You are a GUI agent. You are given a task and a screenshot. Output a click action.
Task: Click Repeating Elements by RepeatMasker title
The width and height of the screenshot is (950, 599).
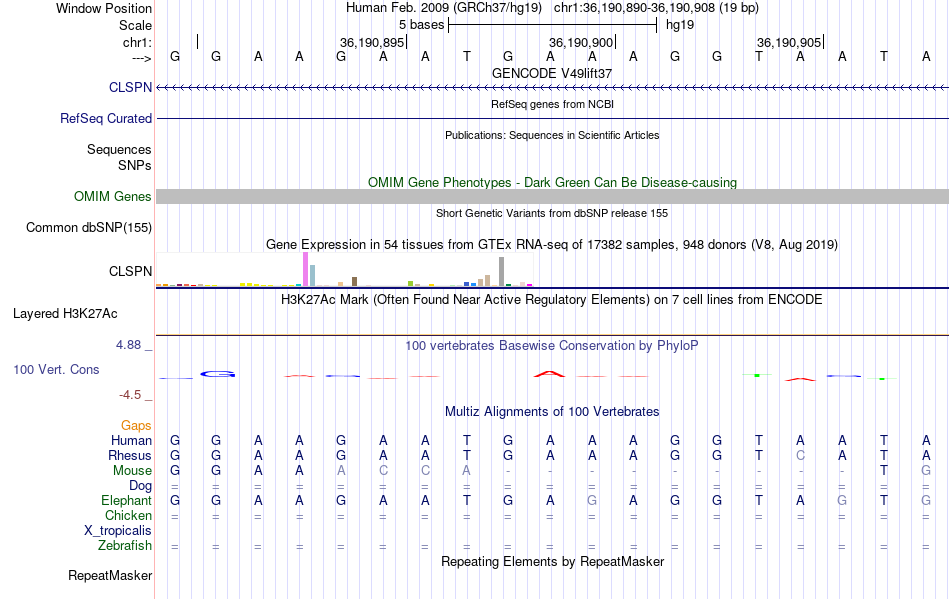(x=552, y=561)
